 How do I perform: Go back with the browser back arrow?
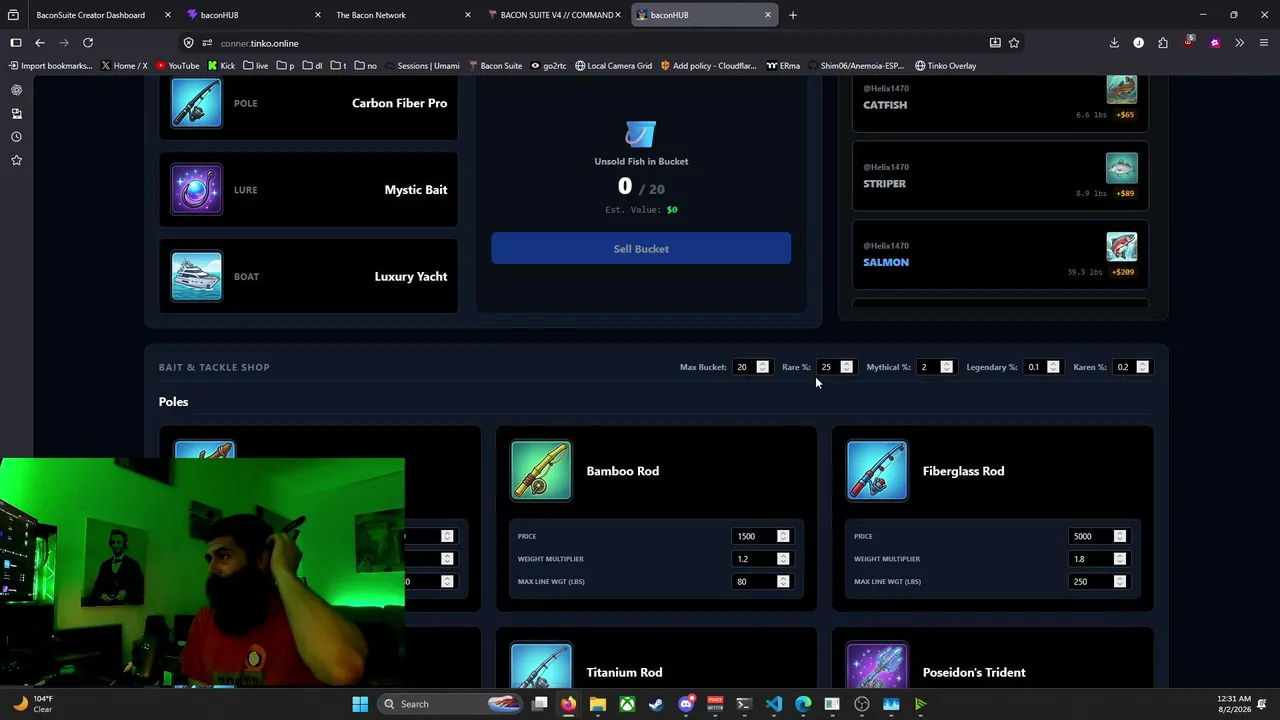[x=40, y=43]
